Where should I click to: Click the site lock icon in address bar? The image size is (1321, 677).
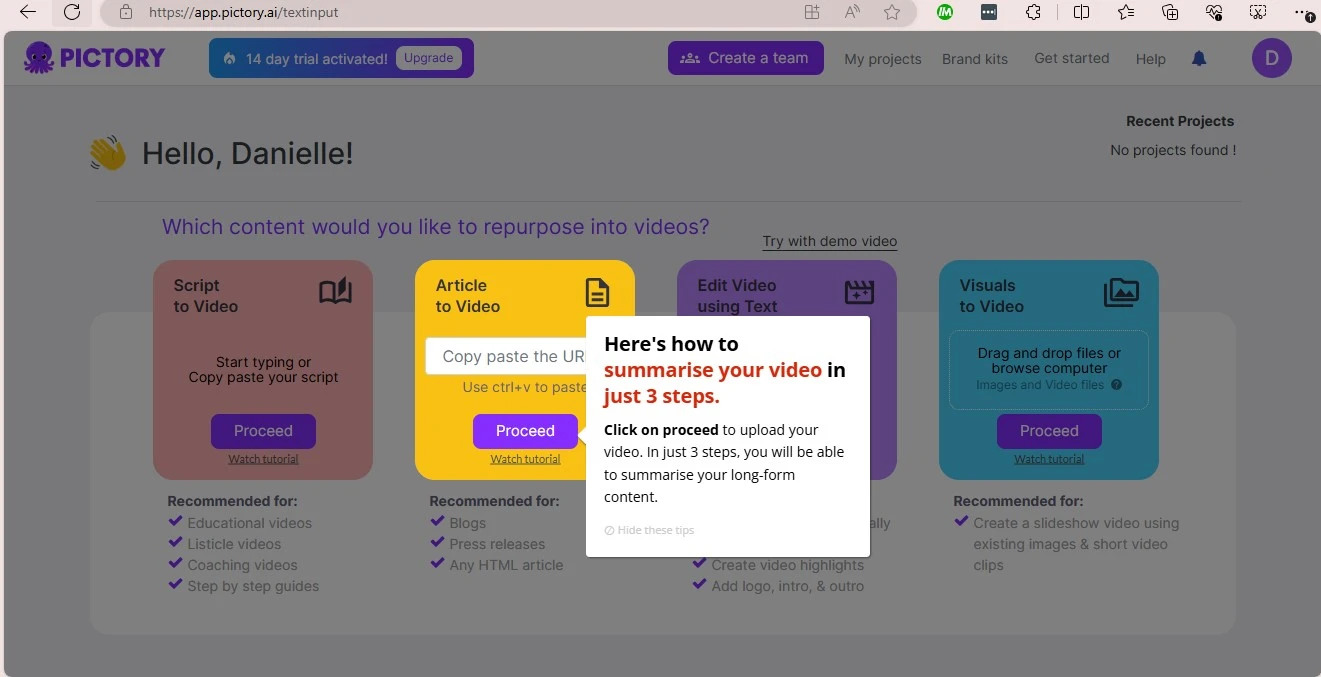click(x=125, y=13)
